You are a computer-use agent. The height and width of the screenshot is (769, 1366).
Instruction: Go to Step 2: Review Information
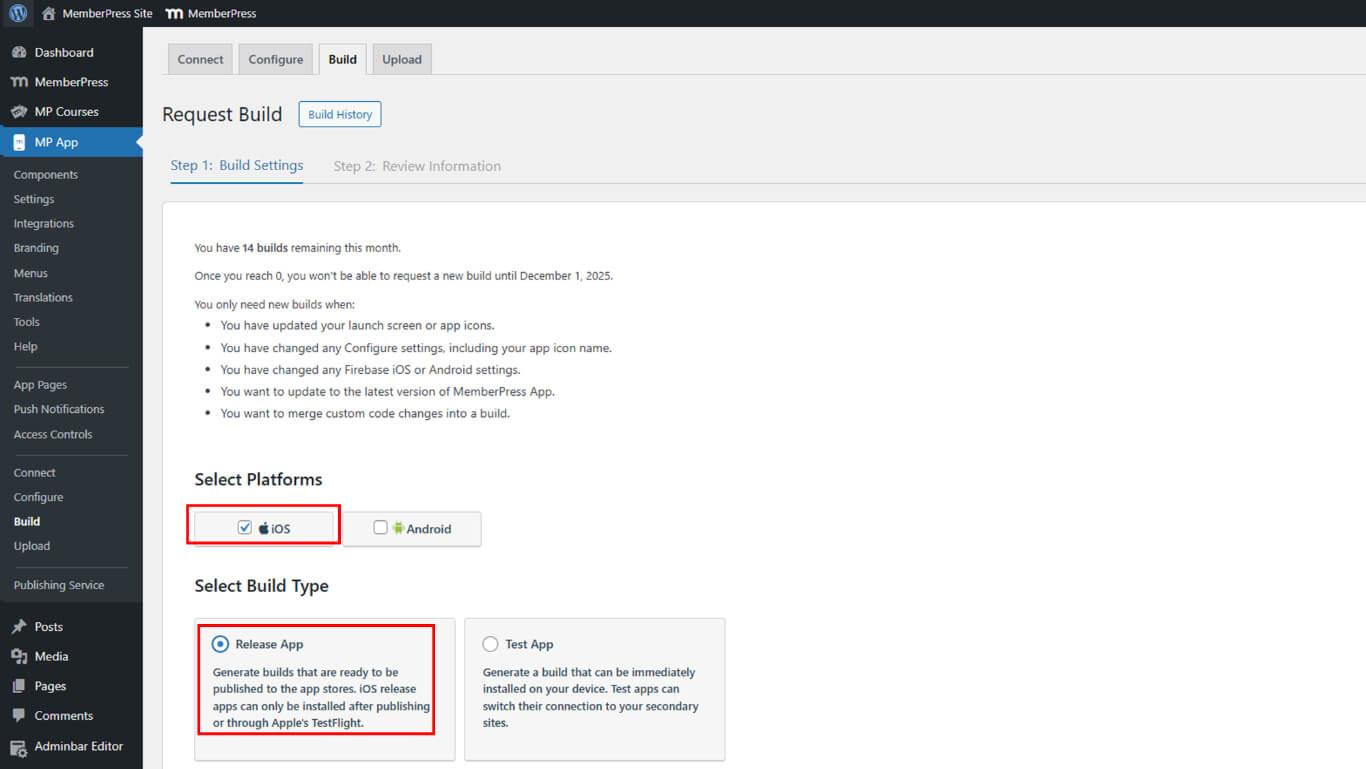click(417, 166)
